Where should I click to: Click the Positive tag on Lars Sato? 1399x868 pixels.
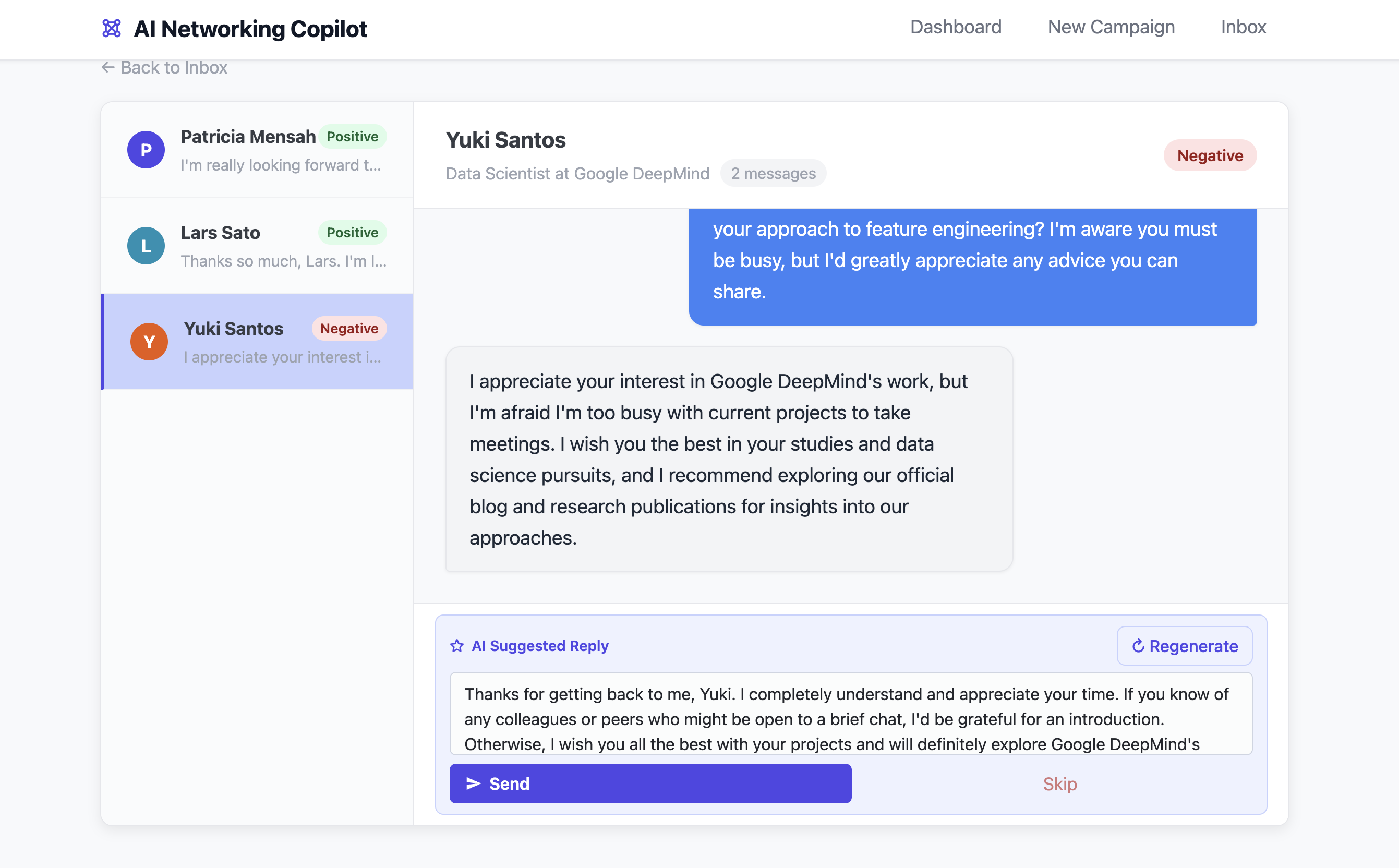(x=352, y=233)
